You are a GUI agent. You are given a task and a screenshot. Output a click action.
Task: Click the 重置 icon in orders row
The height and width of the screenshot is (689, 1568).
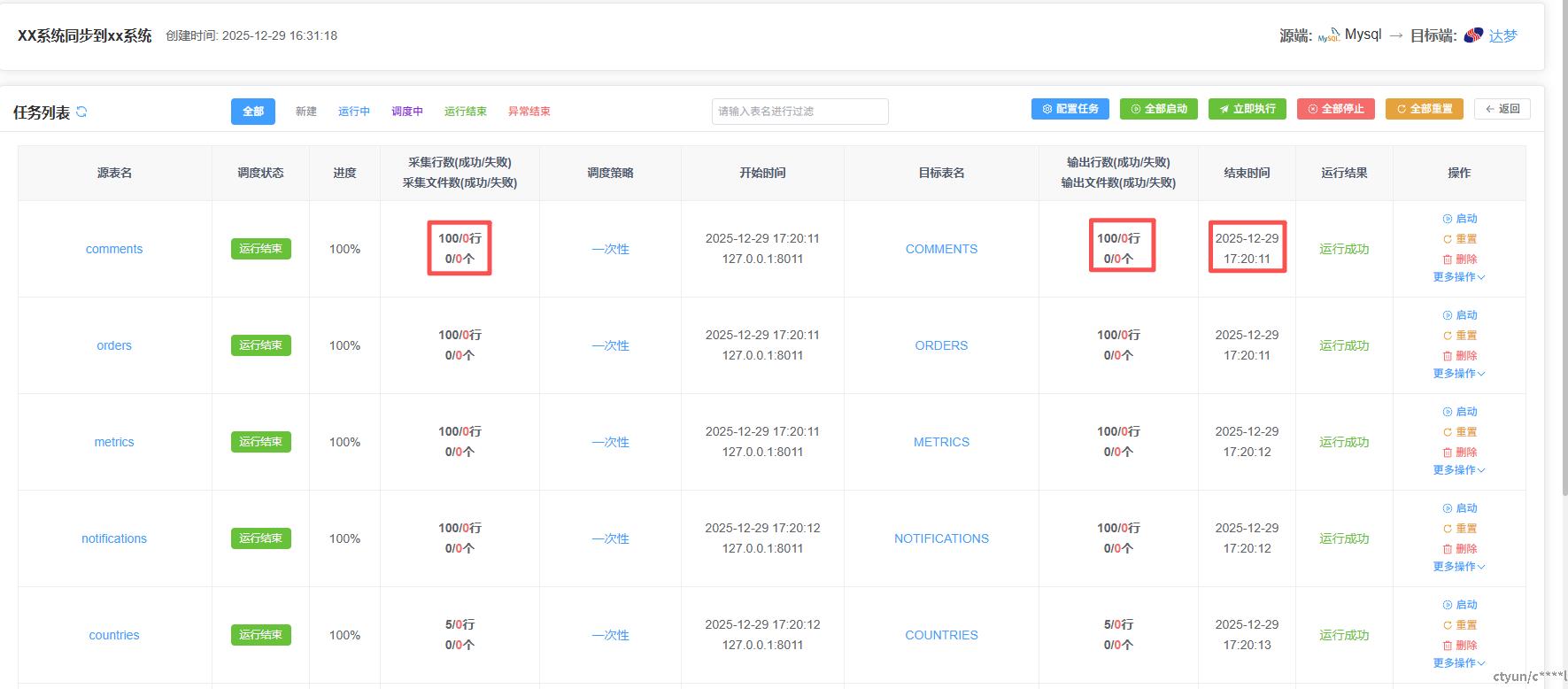click(1448, 336)
